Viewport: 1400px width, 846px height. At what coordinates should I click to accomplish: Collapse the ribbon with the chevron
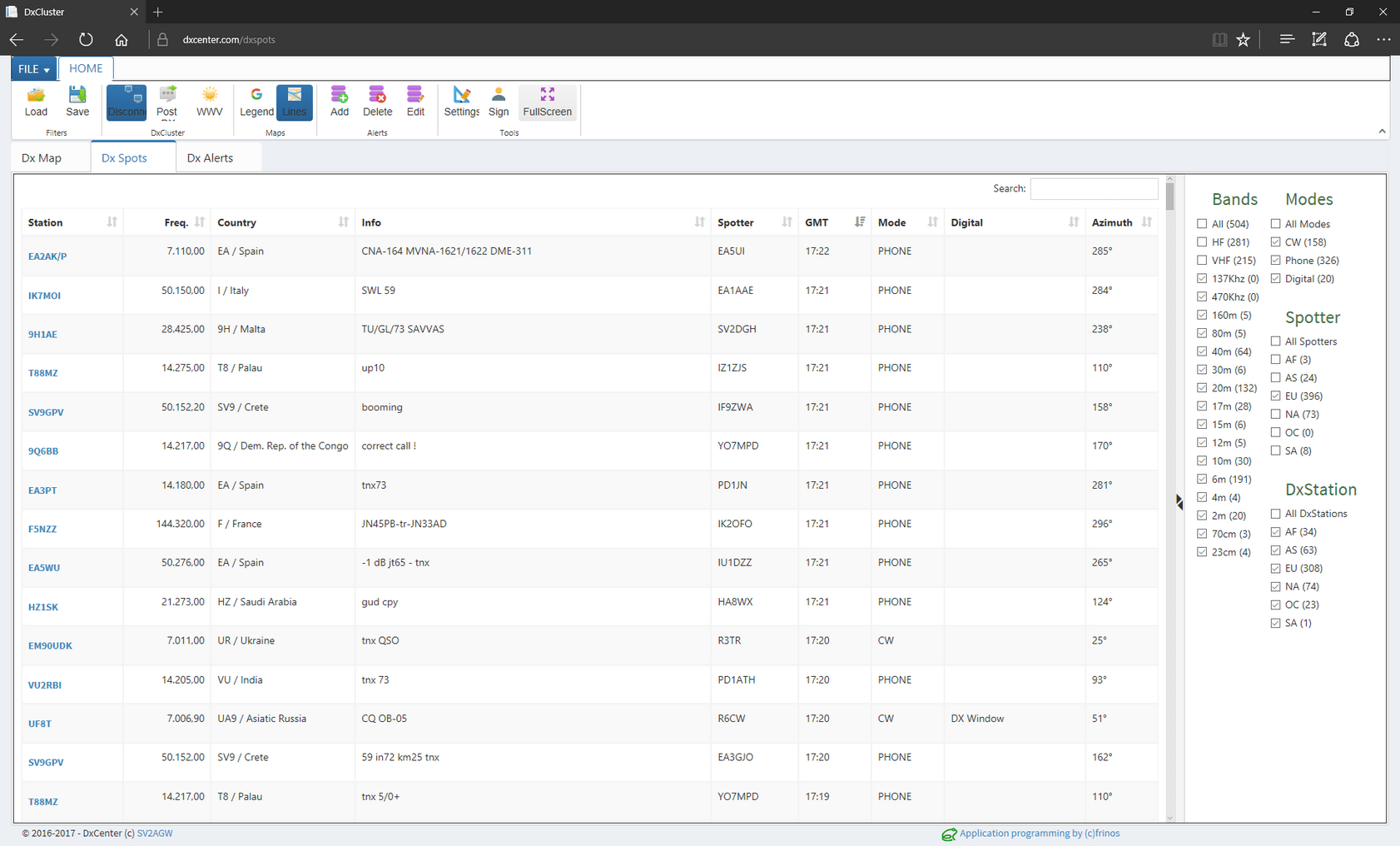1382,132
